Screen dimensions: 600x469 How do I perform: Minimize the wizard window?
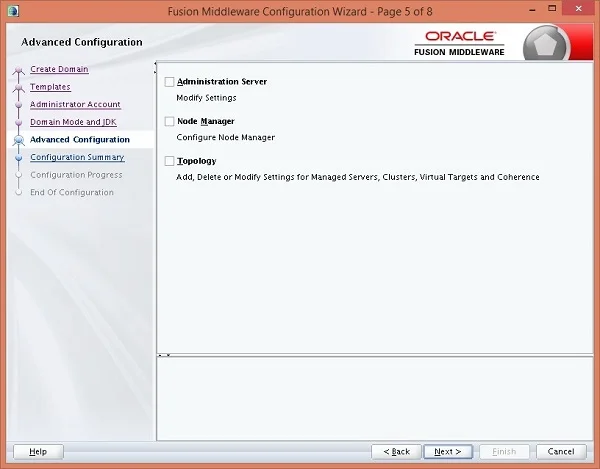[x=532, y=10]
